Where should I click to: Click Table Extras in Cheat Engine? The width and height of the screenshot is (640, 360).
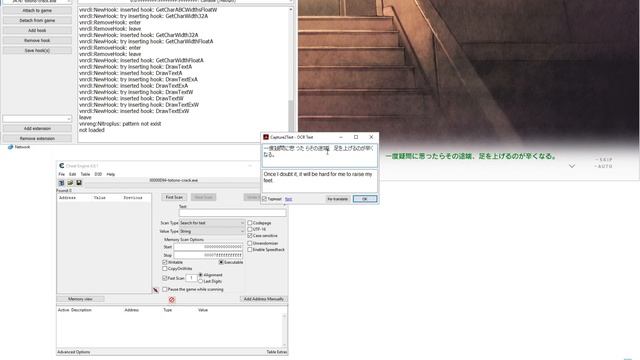click(x=277, y=352)
